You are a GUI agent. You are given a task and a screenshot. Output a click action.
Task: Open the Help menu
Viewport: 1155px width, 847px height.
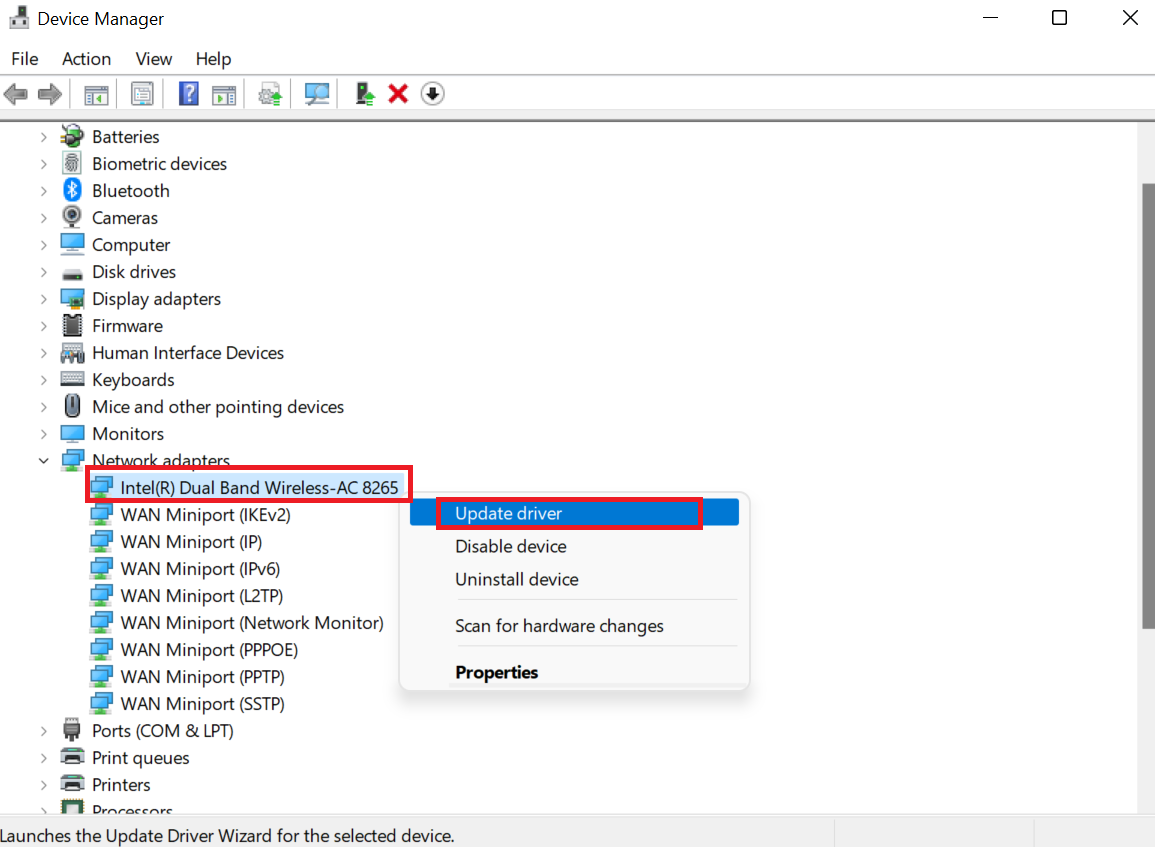coord(213,59)
